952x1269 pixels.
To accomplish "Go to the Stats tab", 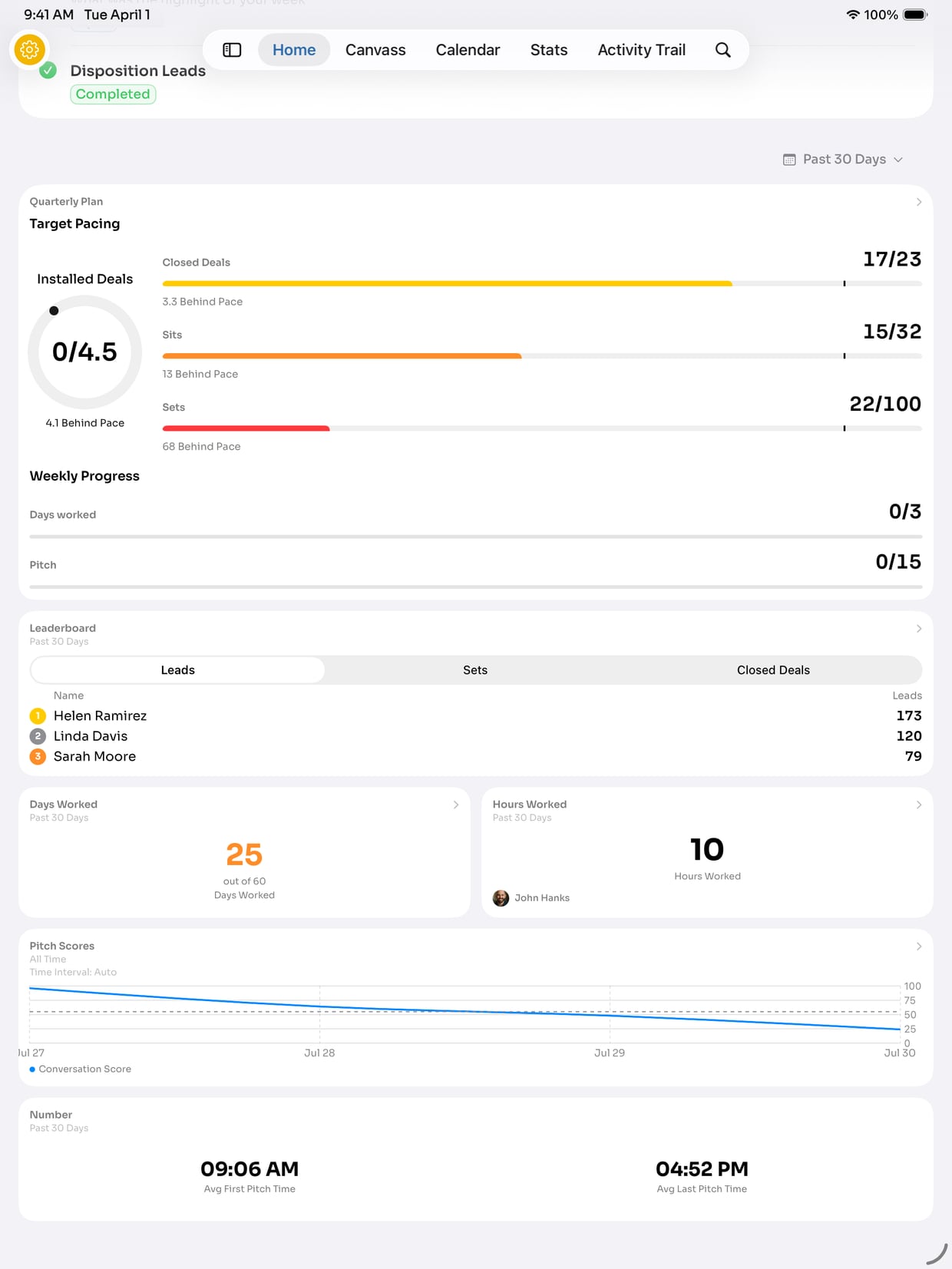I will coord(549,50).
